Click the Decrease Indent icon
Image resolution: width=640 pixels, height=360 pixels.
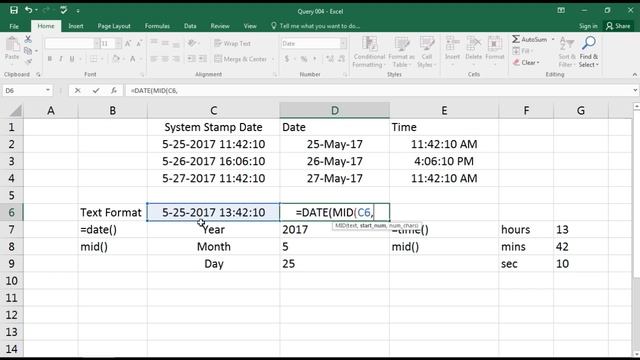[x=191, y=59]
